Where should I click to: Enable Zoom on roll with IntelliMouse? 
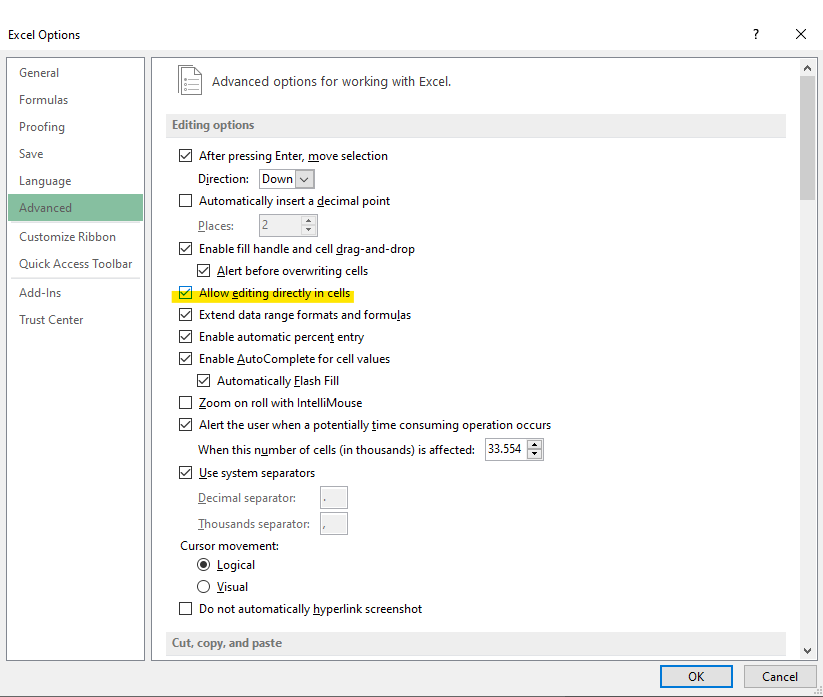click(185, 403)
